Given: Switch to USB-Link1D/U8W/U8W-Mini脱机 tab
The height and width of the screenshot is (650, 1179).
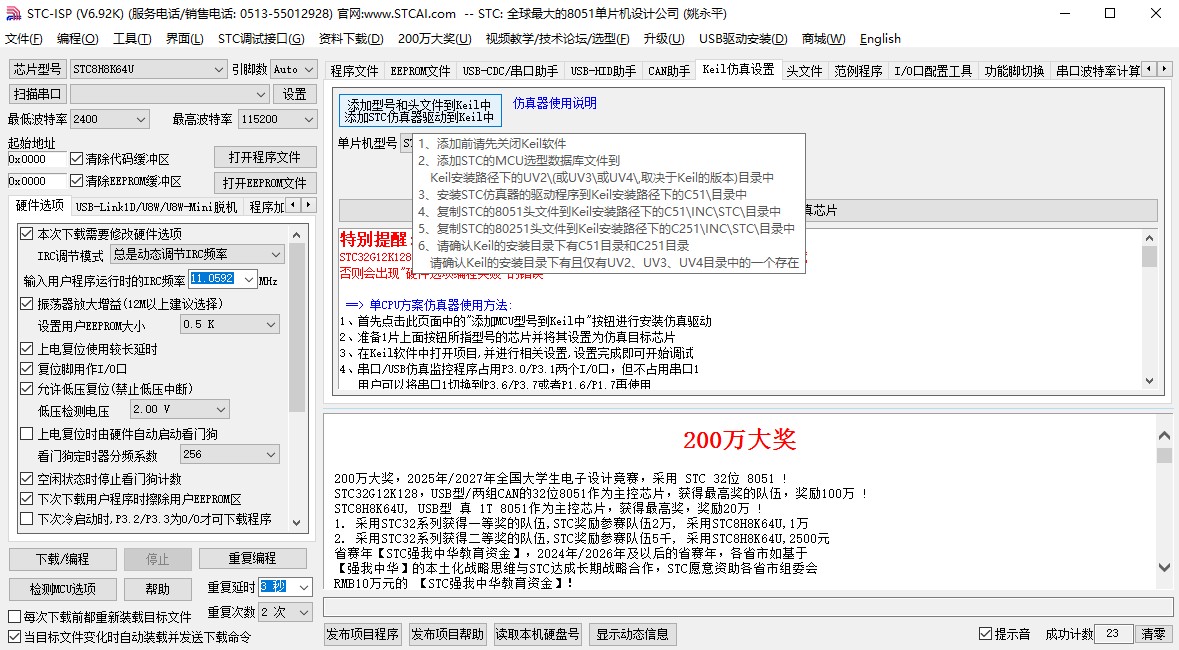Looking at the screenshot, I should coord(156,207).
